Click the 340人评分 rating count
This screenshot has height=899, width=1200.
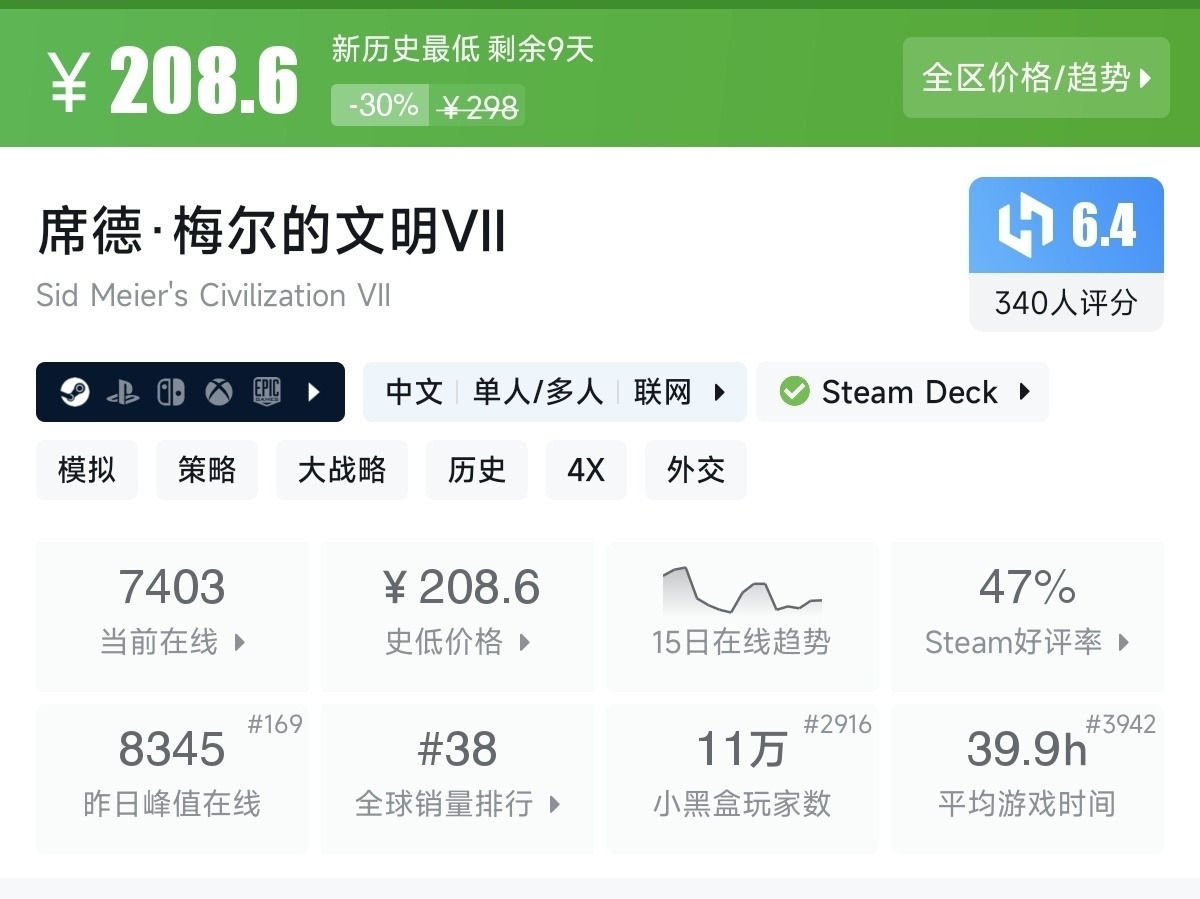[1066, 303]
